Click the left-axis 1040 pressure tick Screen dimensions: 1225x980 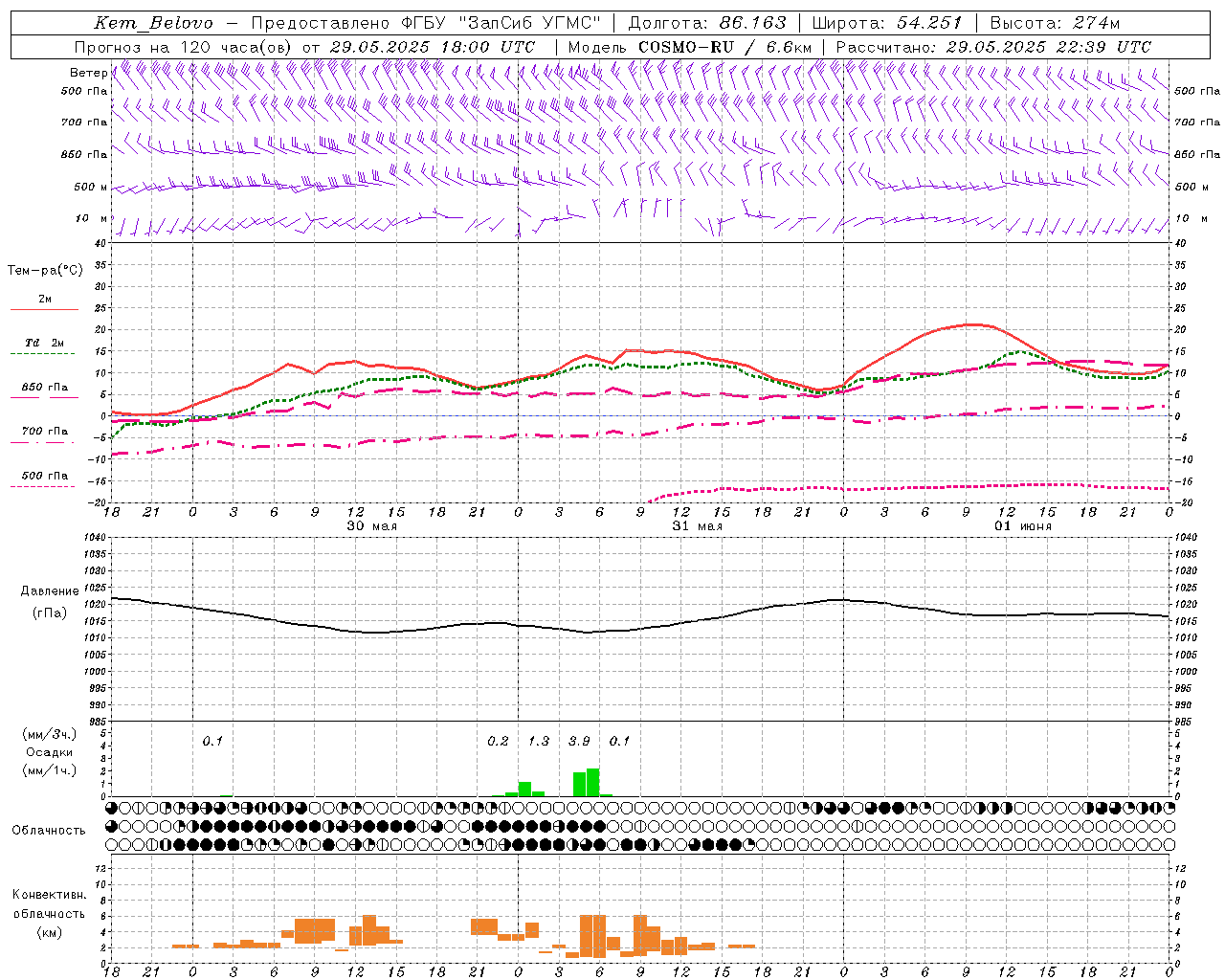[96, 538]
